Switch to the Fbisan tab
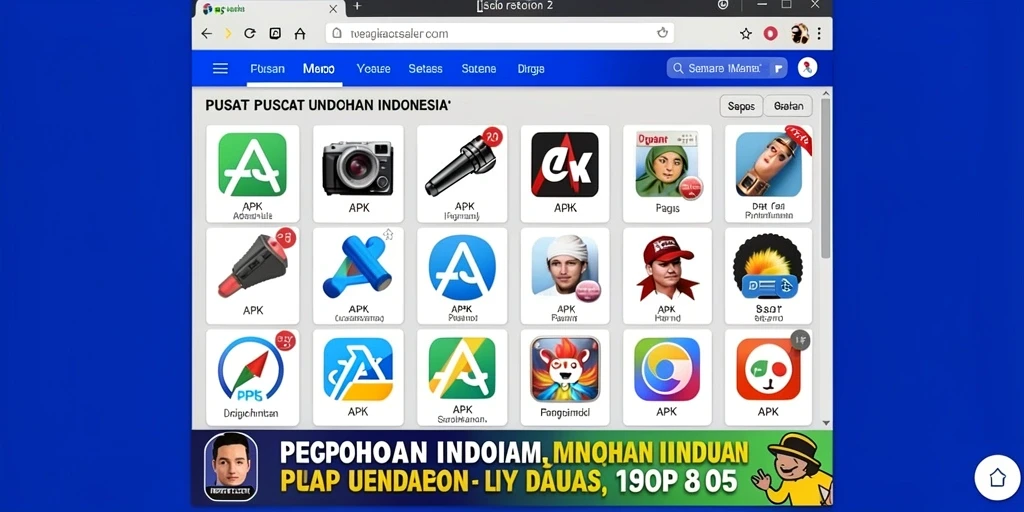Viewport: 1024px width, 512px height. click(x=267, y=69)
